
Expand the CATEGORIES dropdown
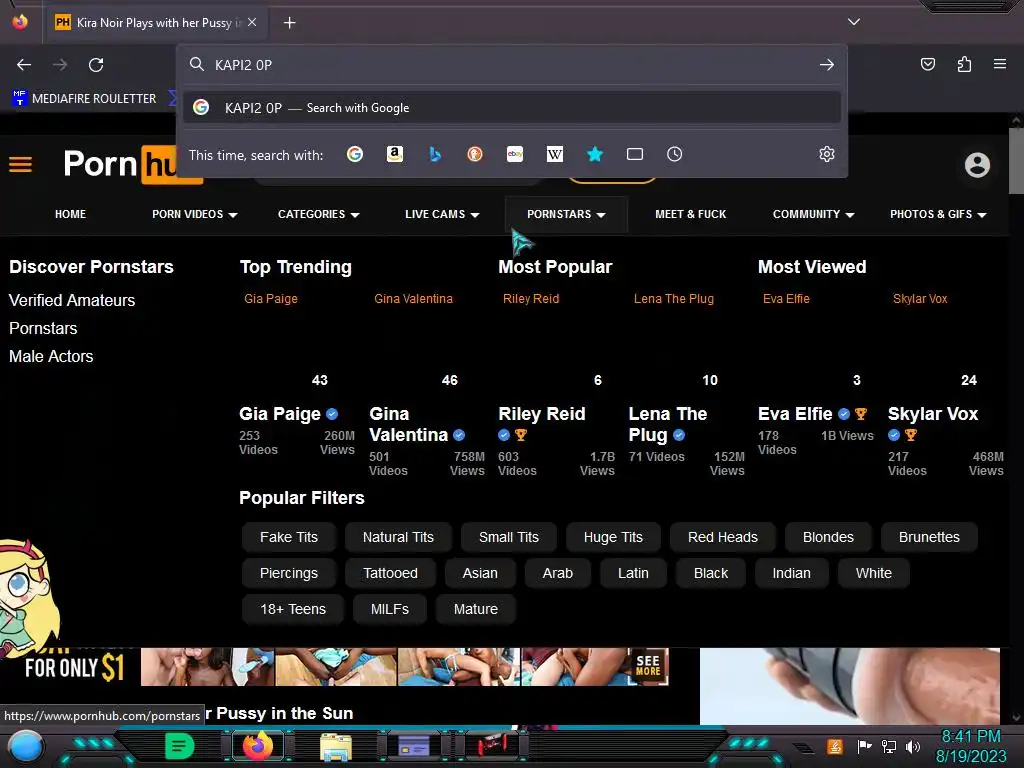[x=319, y=214]
